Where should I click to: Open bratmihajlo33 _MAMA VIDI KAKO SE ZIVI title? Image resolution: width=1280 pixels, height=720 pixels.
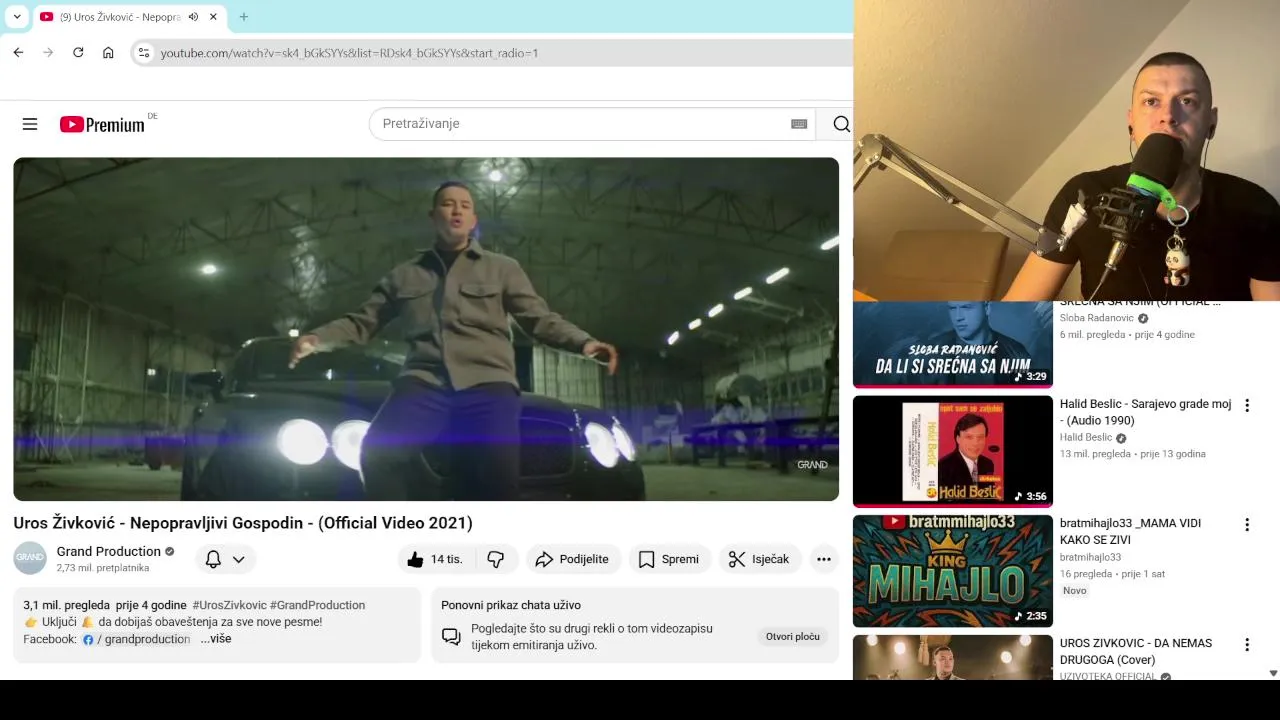(1131, 531)
